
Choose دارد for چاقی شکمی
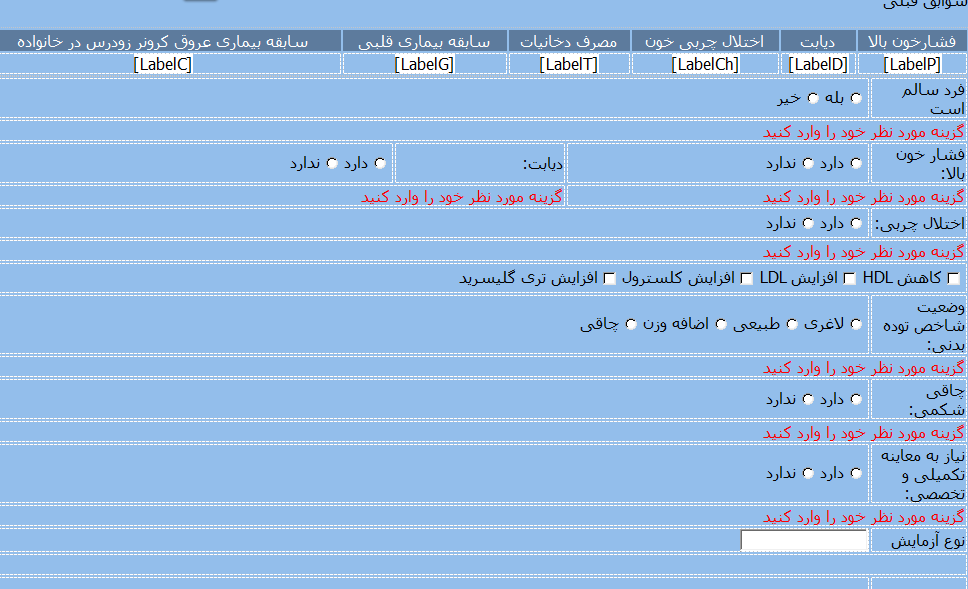pos(856,399)
